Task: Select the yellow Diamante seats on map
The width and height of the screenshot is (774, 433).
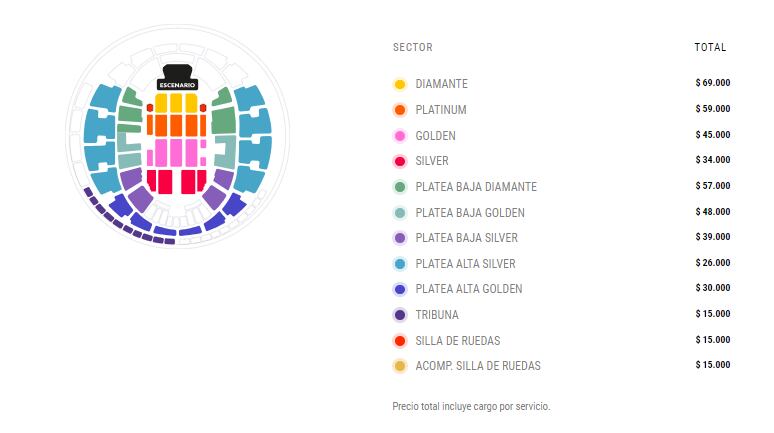Action: pos(176,102)
